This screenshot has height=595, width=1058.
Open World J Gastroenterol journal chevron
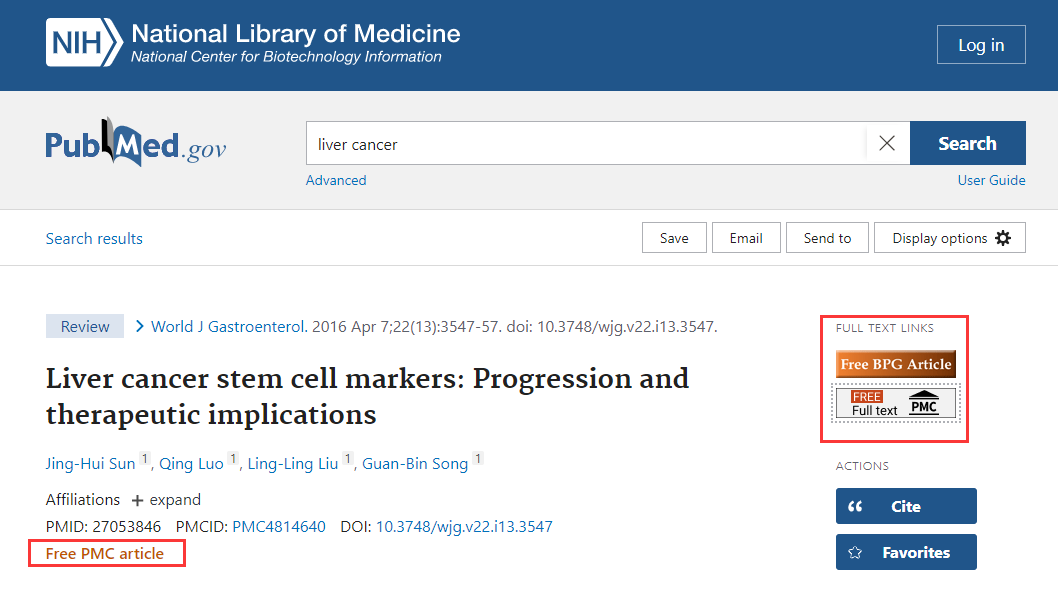(140, 326)
